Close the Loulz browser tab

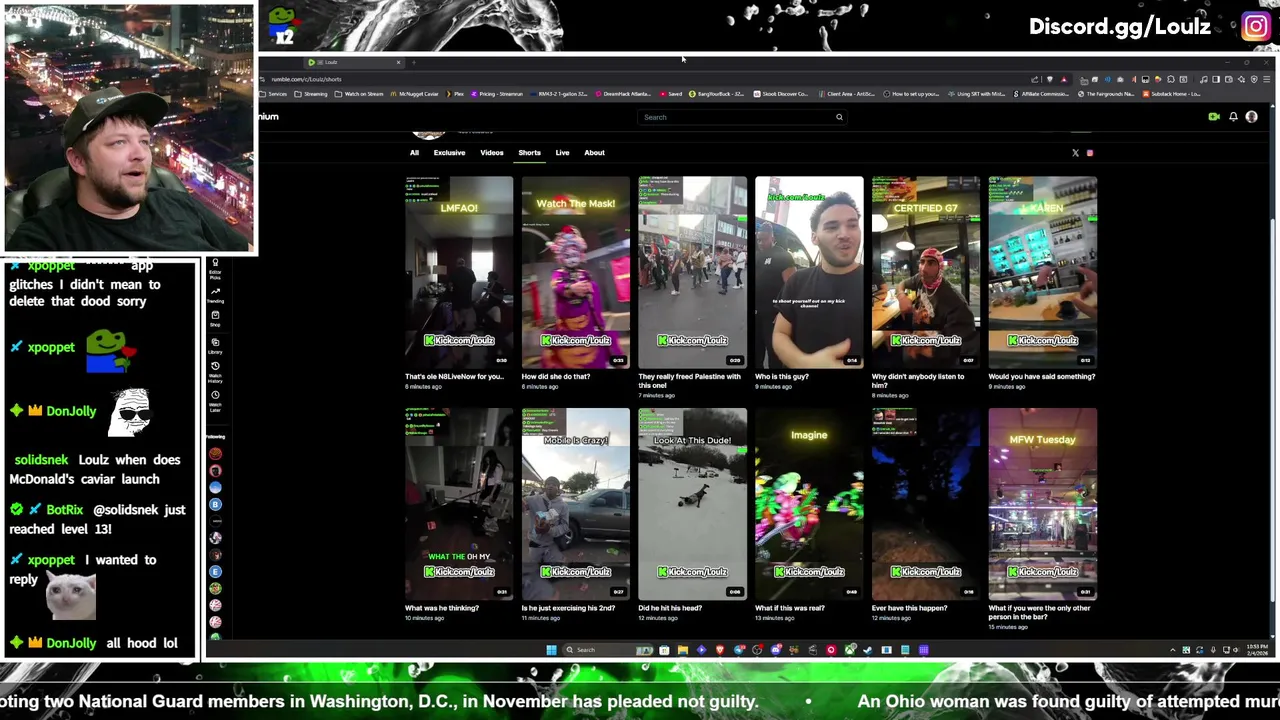coord(398,62)
